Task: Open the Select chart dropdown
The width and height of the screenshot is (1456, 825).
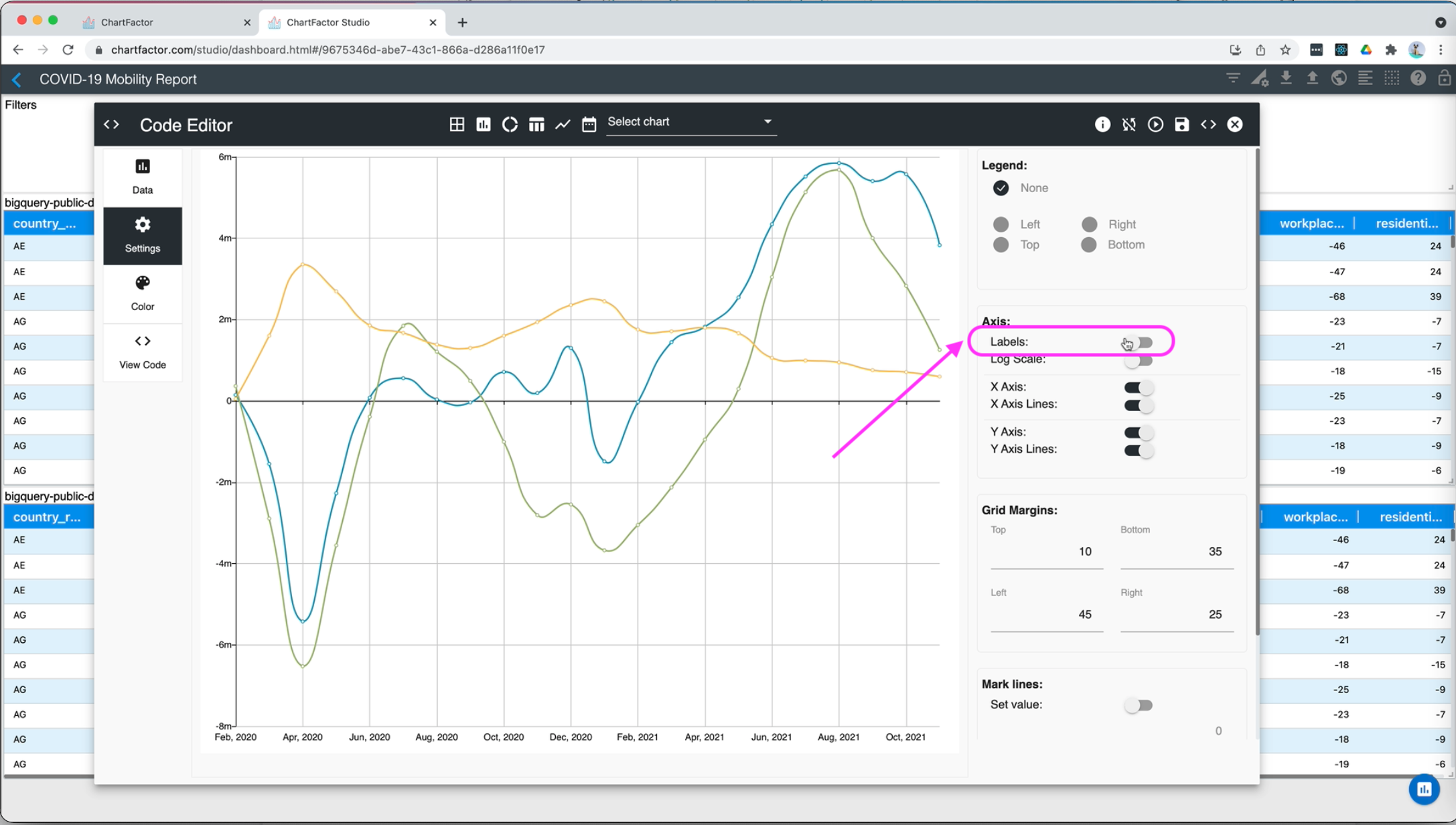Action: point(690,122)
